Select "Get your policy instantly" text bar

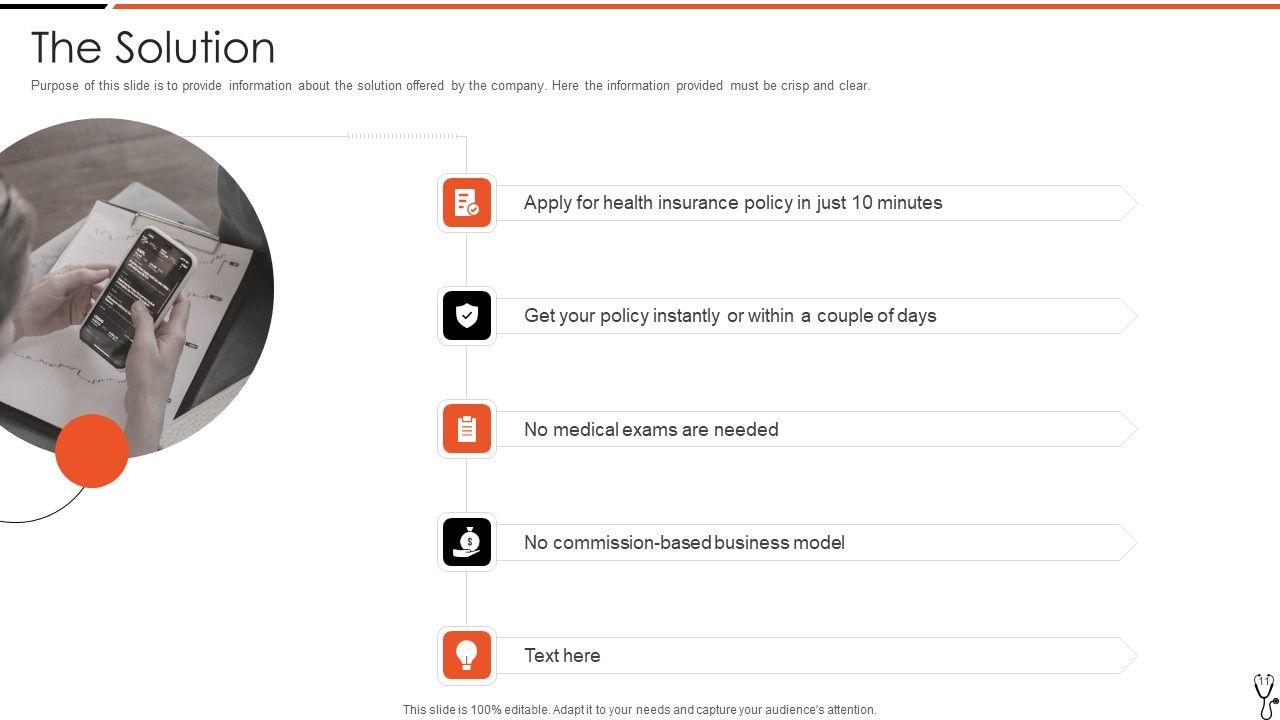730,316
